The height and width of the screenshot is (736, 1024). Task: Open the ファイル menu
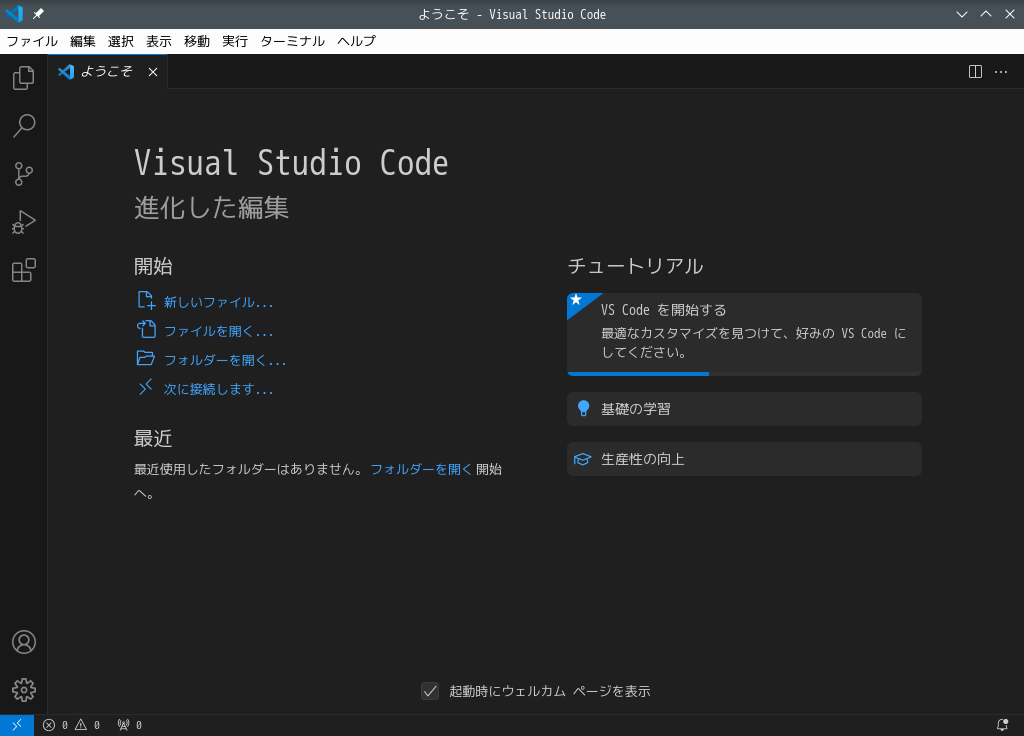point(32,41)
